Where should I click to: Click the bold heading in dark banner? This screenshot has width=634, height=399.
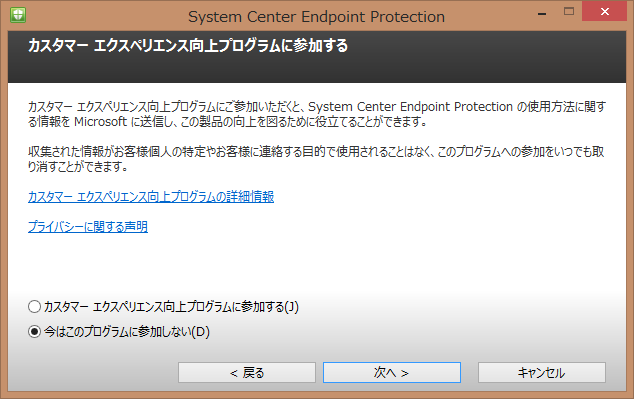point(188,45)
